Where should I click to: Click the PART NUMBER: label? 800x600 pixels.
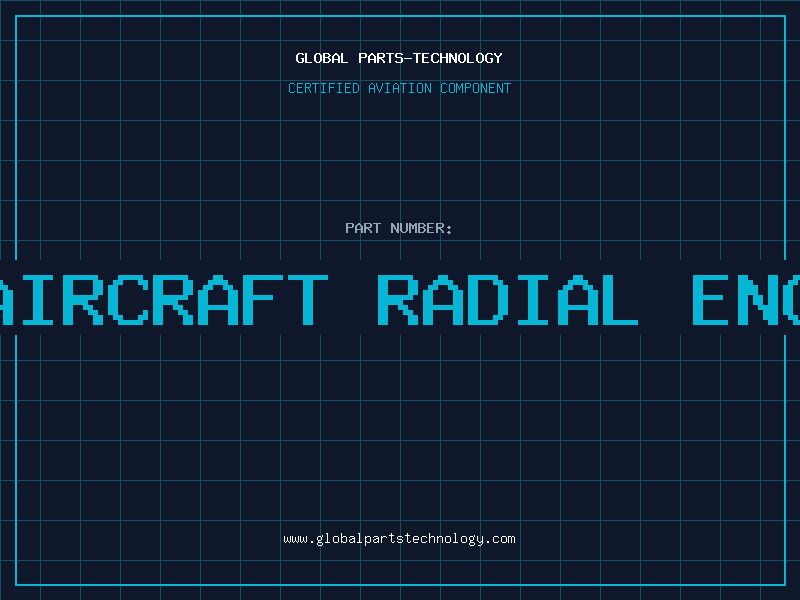tap(399, 228)
